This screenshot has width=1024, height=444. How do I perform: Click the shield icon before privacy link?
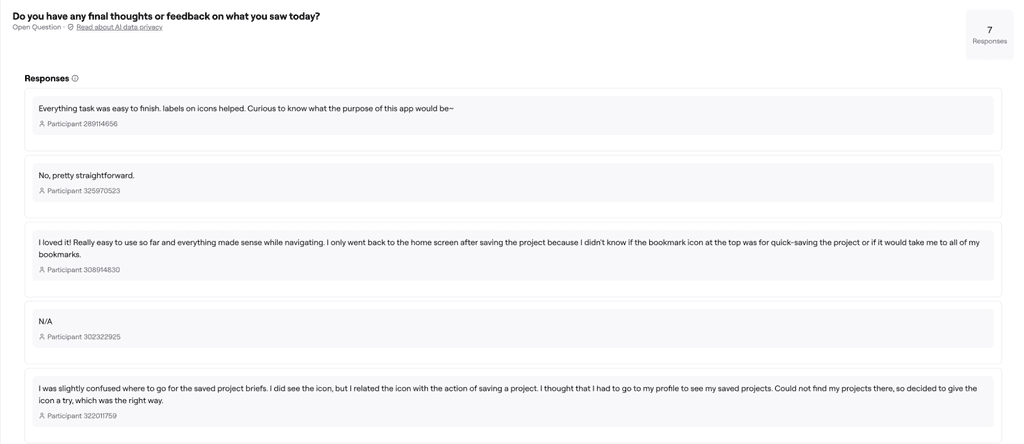[71, 27]
